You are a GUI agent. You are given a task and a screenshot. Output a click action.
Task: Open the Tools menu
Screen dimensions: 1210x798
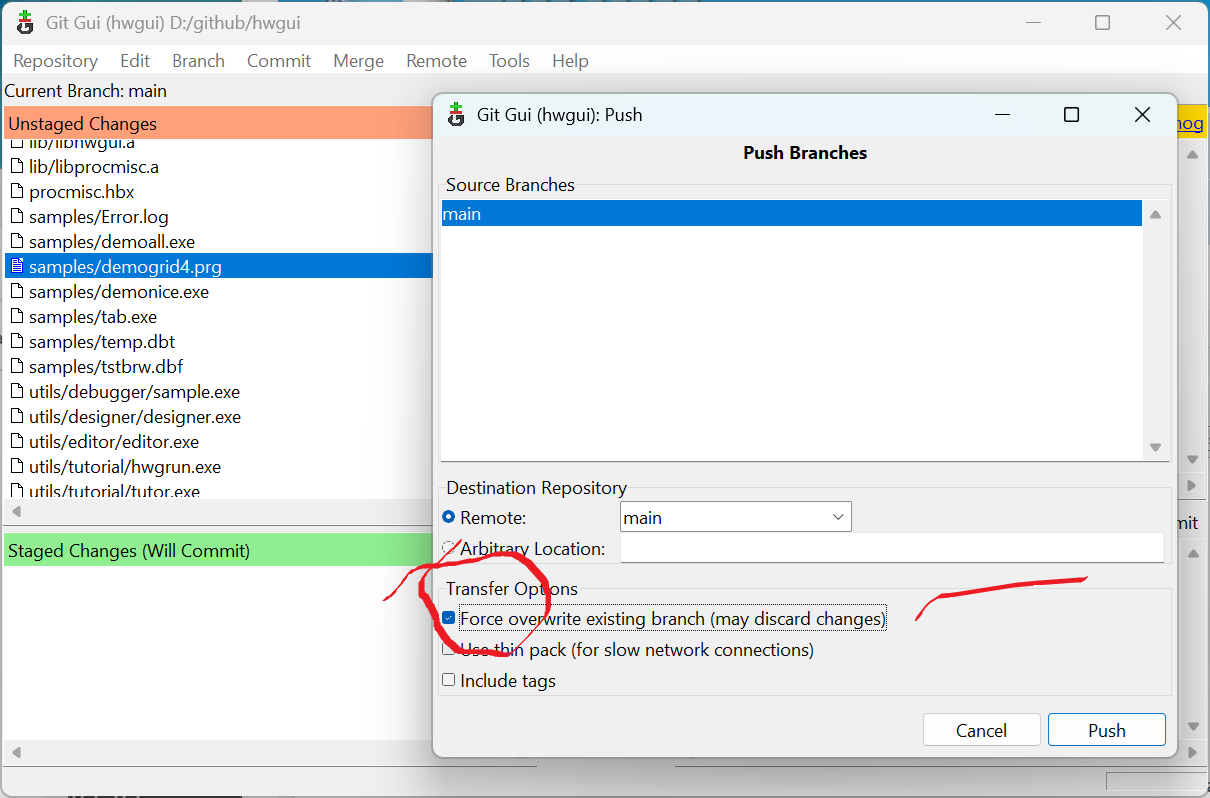click(509, 61)
